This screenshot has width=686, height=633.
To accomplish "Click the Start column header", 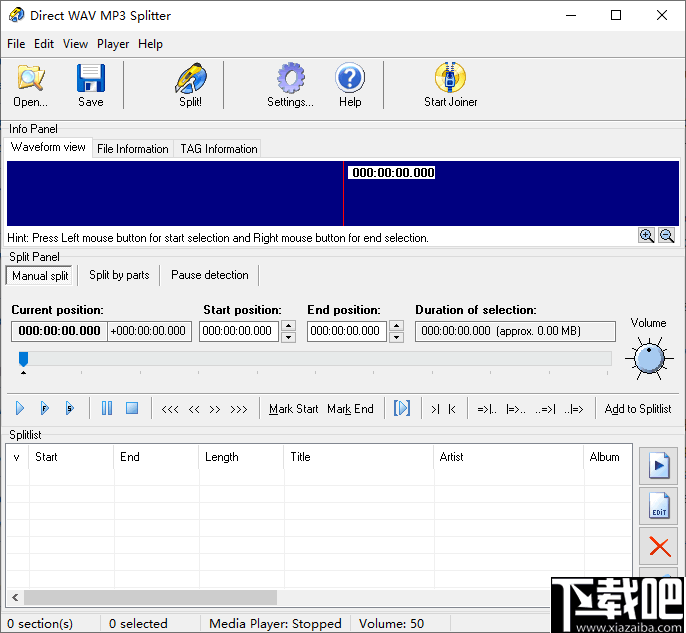I will (71, 457).
